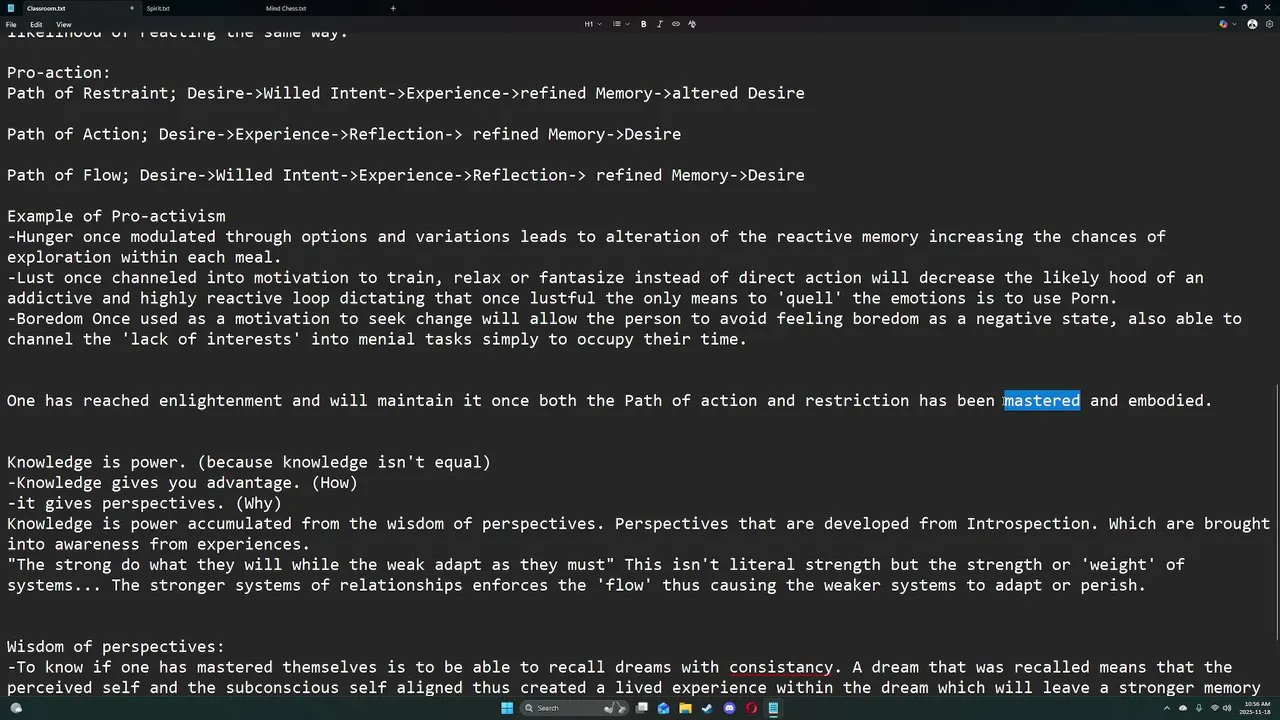This screenshot has width=1280, height=720.
Task: Click the Notepad app icon in title bar
Action: coord(11,8)
